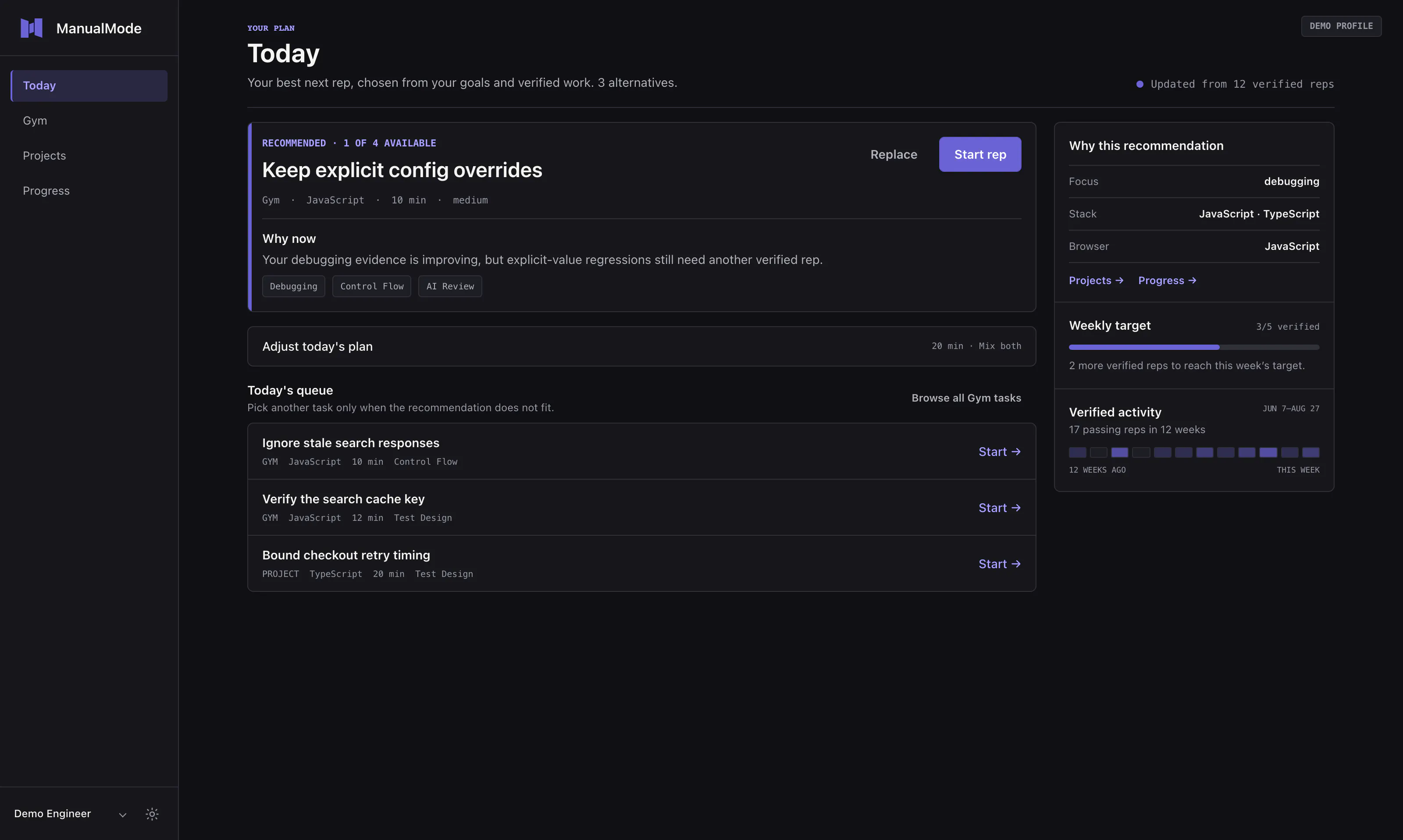Click the 3/5 verified label
This screenshot has width=1403, height=840.
click(x=1288, y=327)
